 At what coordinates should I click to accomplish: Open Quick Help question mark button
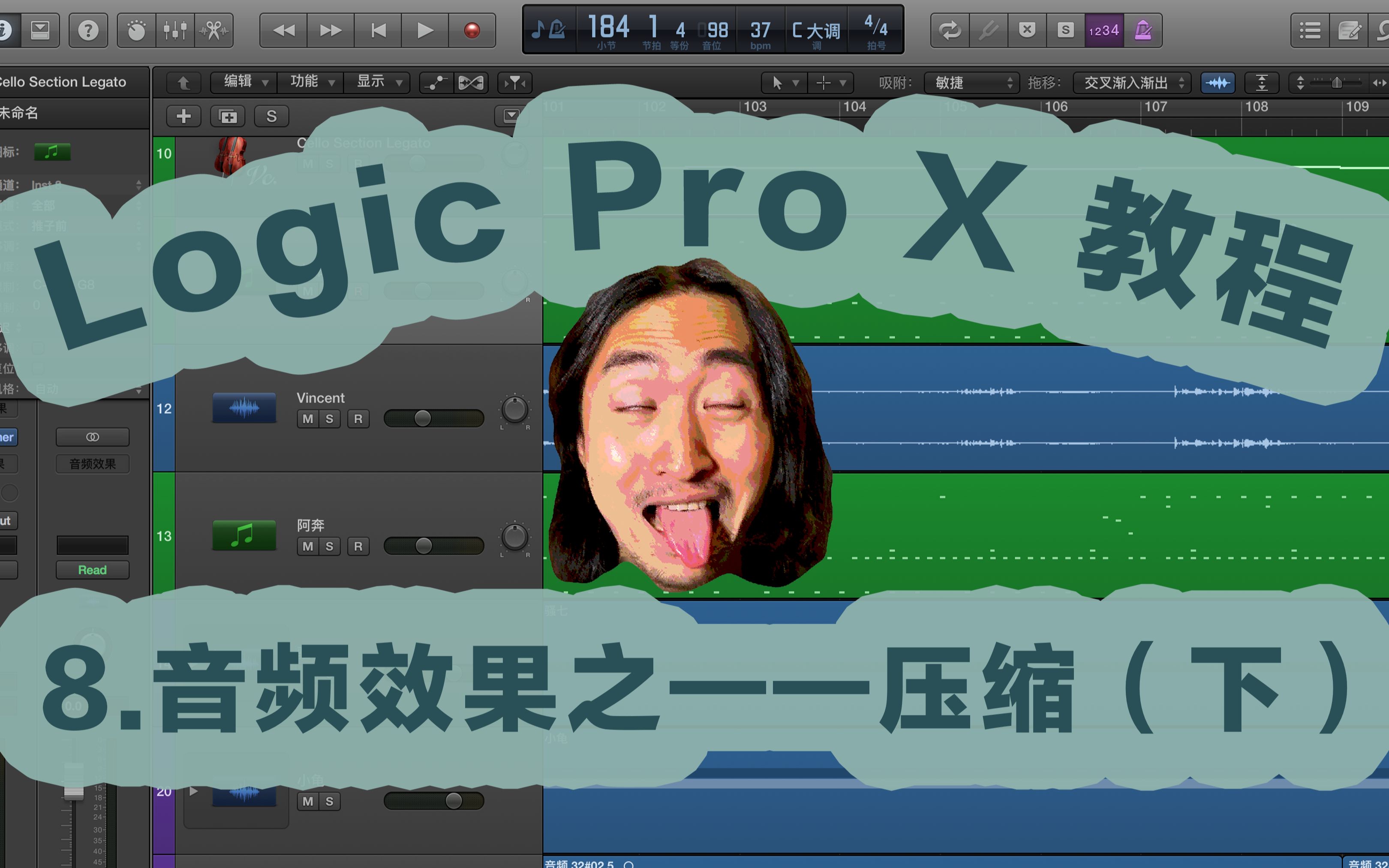[88, 30]
